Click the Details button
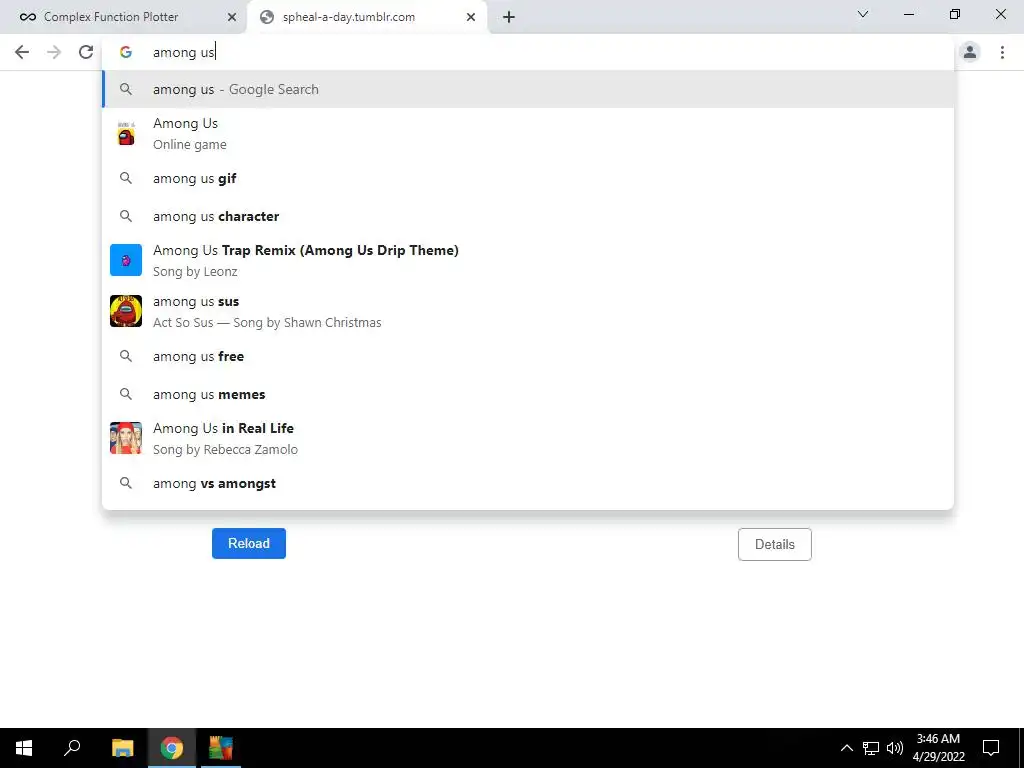The image size is (1024, 768). [x=775, y=545]
